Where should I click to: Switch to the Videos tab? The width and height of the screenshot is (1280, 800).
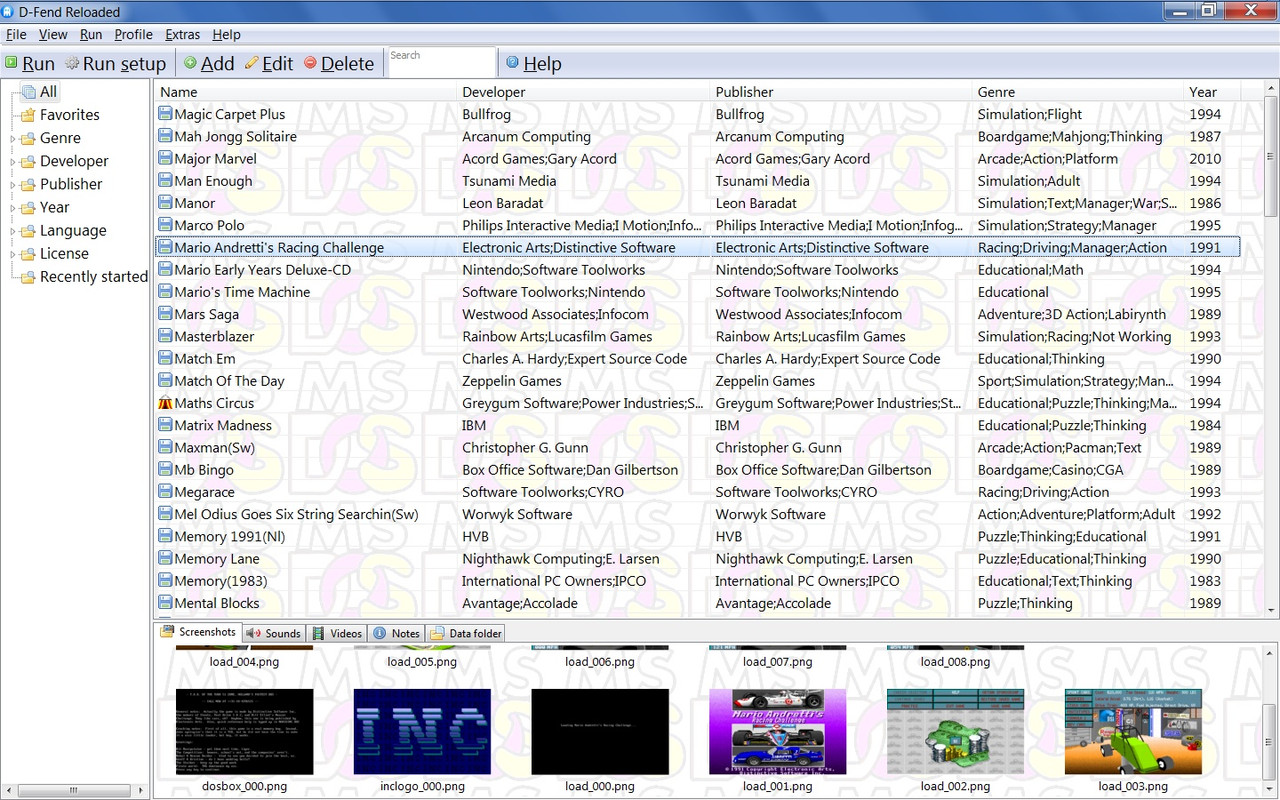tap(337, 633)
